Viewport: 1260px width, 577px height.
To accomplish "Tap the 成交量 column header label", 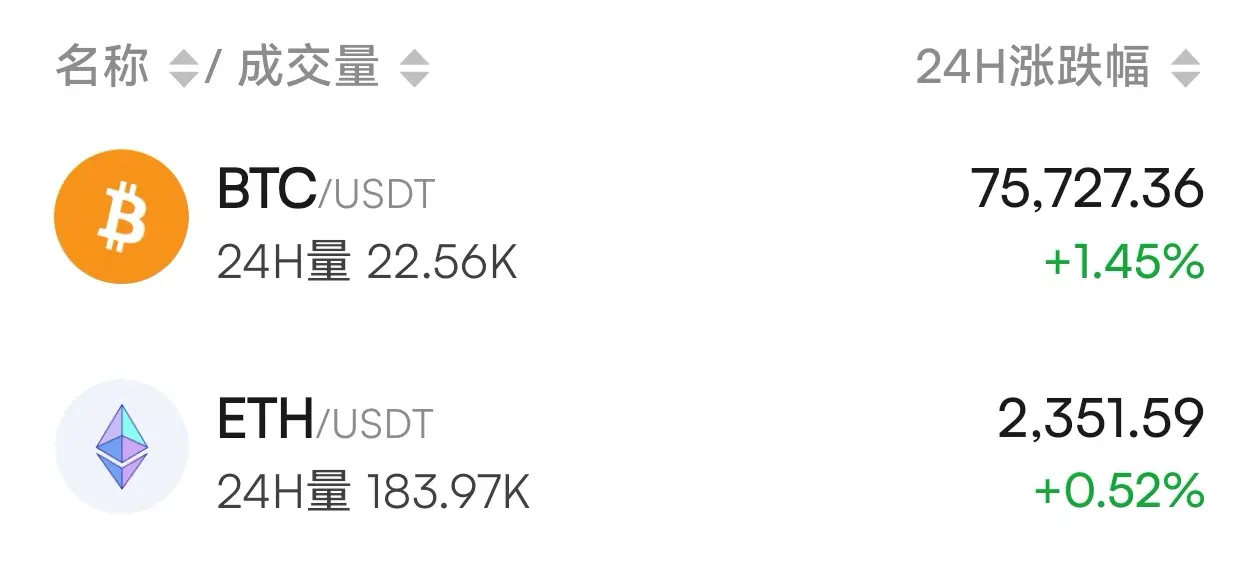I will 309,68.
